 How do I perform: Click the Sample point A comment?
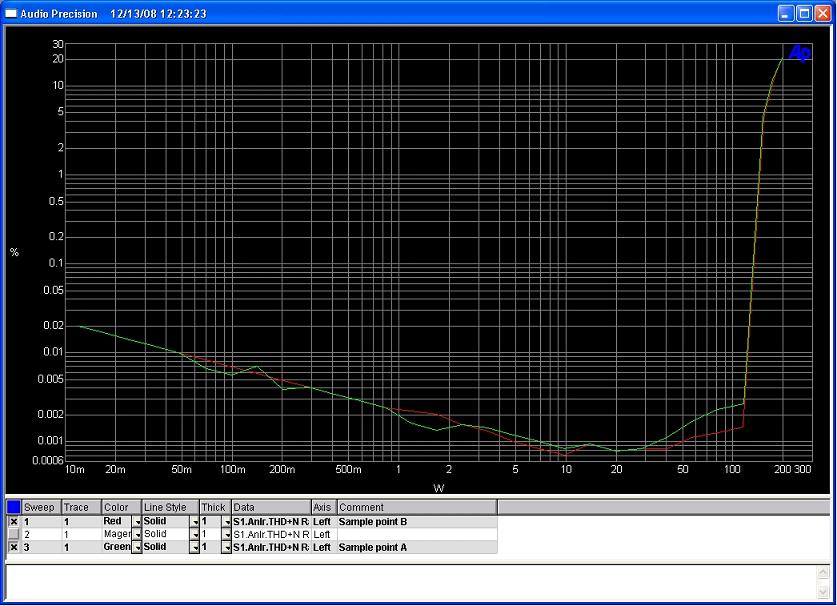[x=416, y=548]
